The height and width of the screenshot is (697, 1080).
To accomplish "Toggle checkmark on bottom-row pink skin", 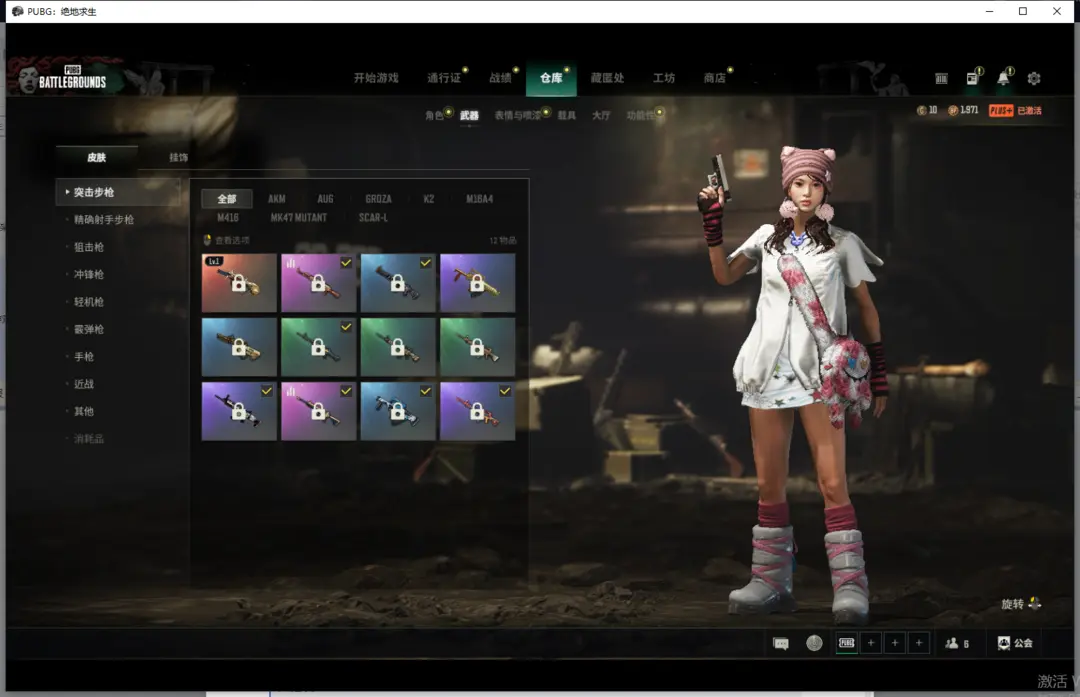I will [346, 391].
